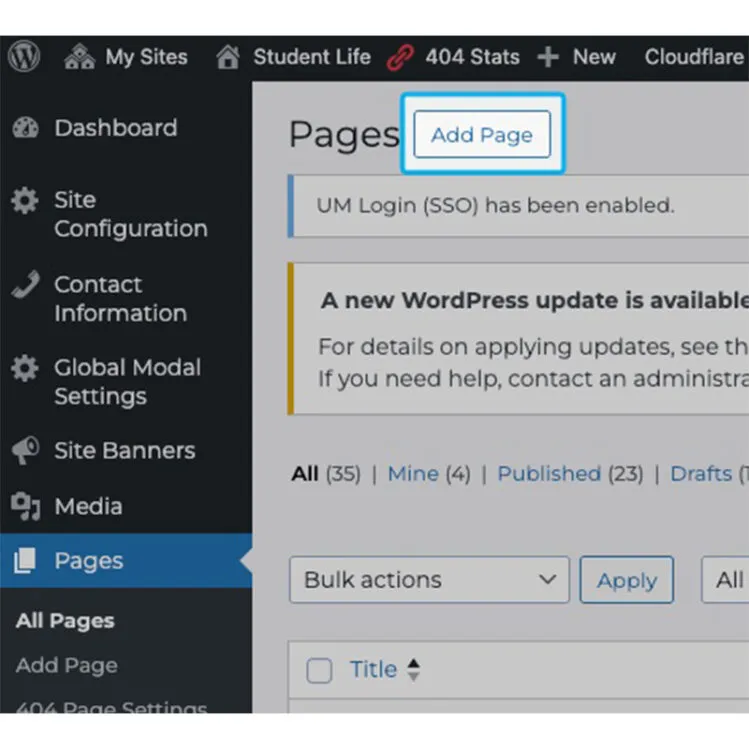Image resolution: width=749 pixels, height=749 pixels.
Task: Click the Pages document icon in sidebar
Action: point(24,560)
